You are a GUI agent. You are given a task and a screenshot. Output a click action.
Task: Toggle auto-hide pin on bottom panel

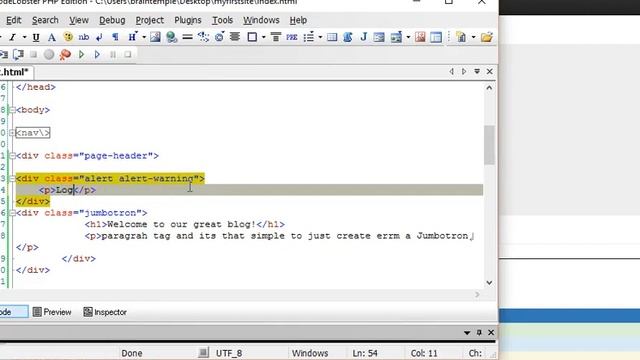(479, 333)
